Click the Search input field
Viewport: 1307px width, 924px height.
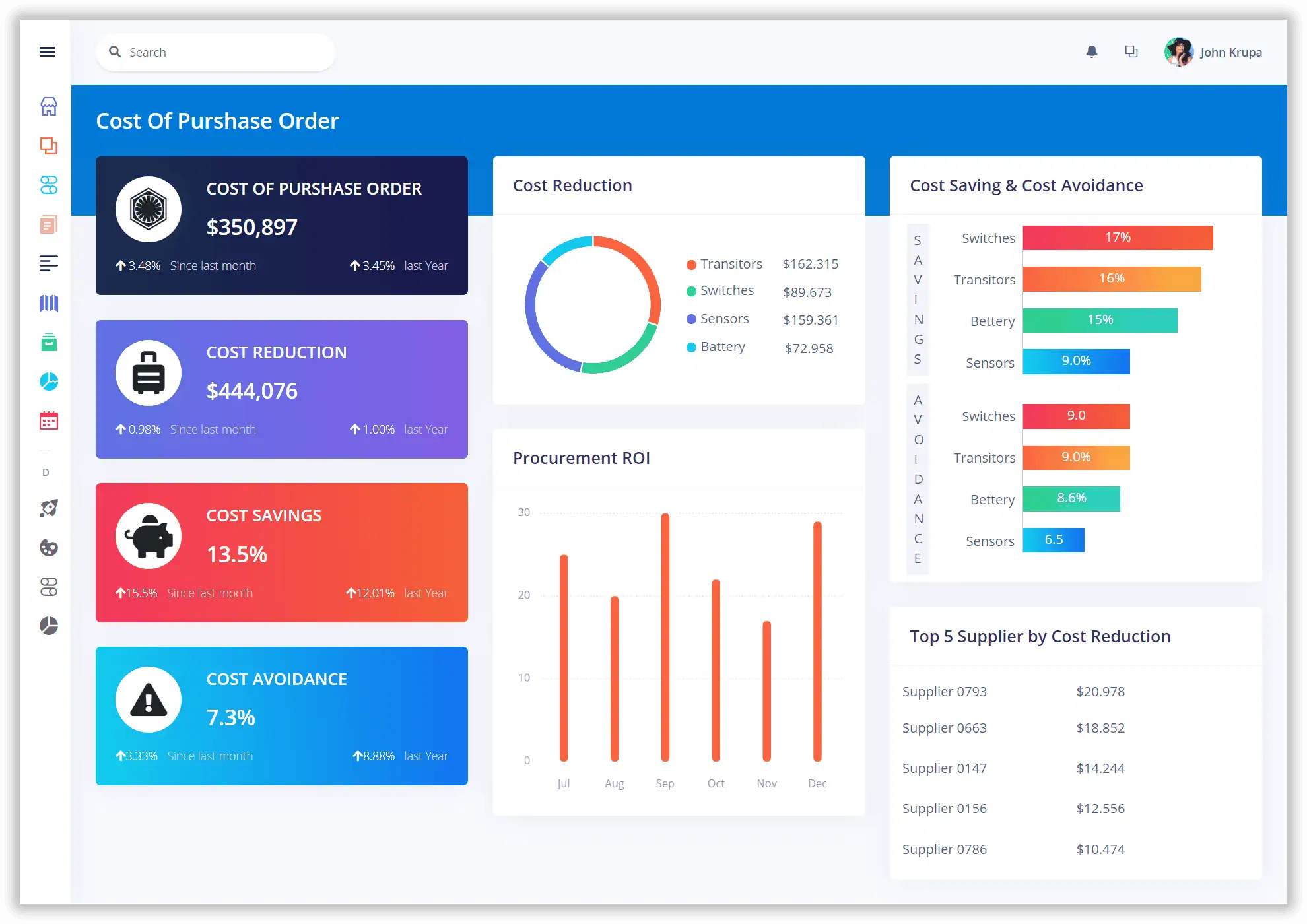[x=216, y=52]
